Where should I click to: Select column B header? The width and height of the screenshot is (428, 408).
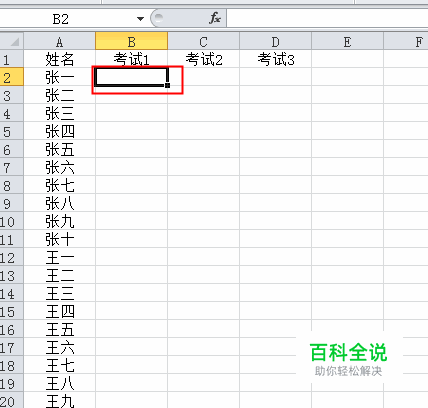point(131,42)
